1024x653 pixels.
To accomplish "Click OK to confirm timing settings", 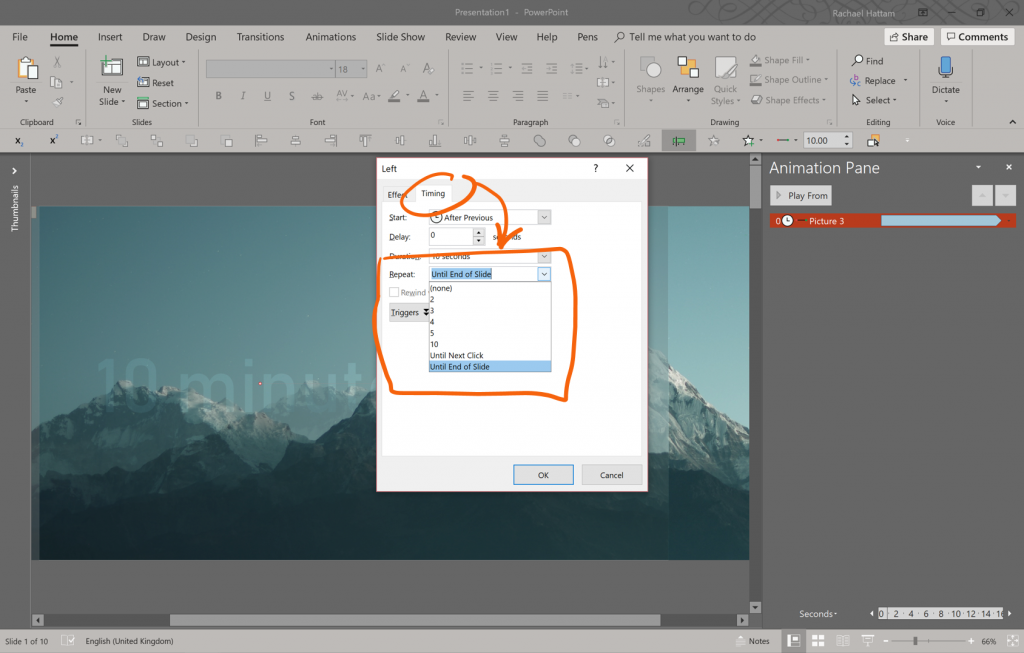I will coord(543,475).
